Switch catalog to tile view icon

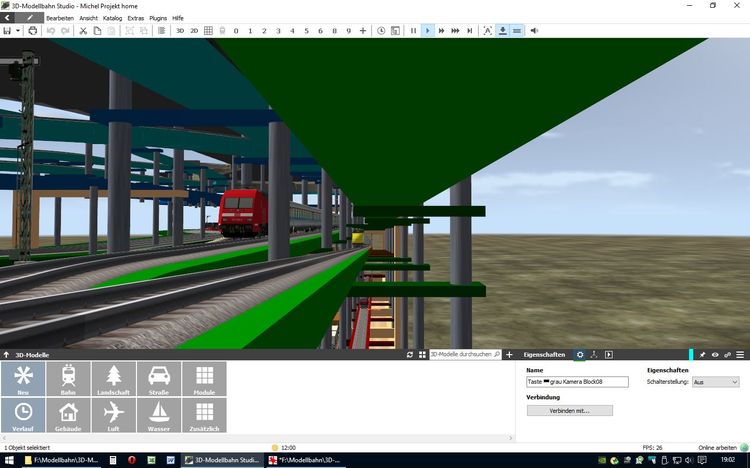422,355
